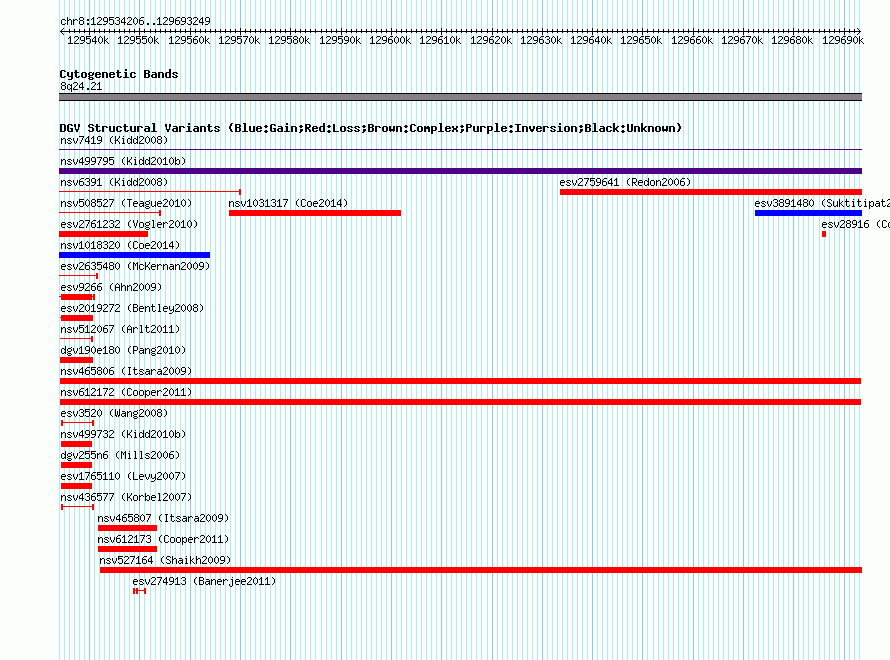This screenshot has width=890, height=660.
Task: Select the nsv1031317 (Coe2014) label
Action: pyautogui.click(x=288, y=203)
